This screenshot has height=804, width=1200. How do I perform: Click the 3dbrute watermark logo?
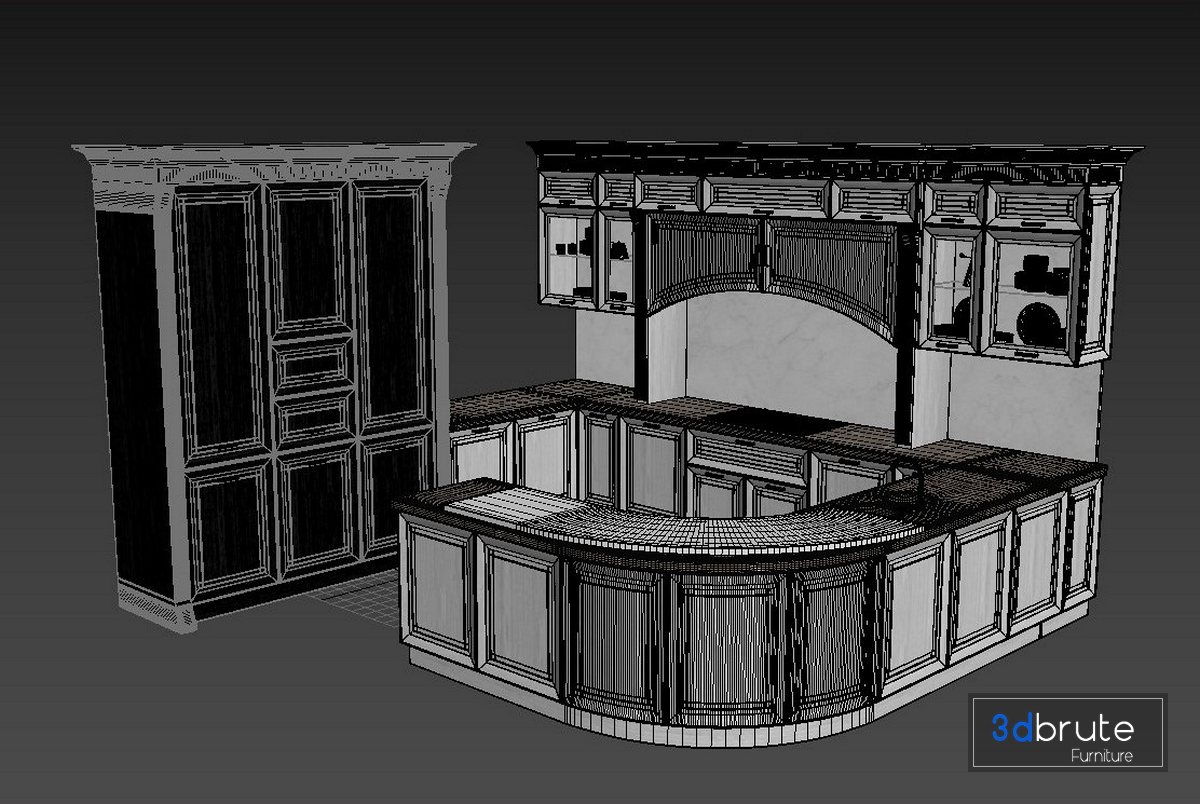tap(1066, 729)
